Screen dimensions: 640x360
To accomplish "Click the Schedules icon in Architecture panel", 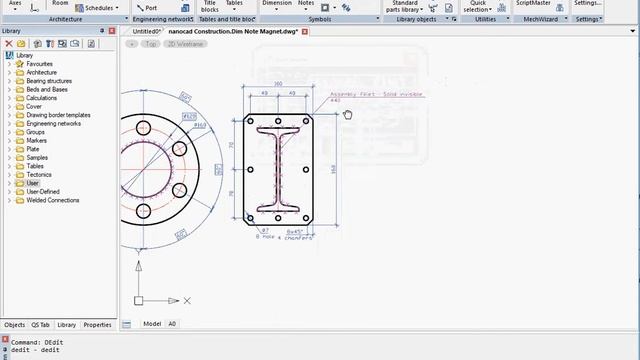I will tap(79, 8).
